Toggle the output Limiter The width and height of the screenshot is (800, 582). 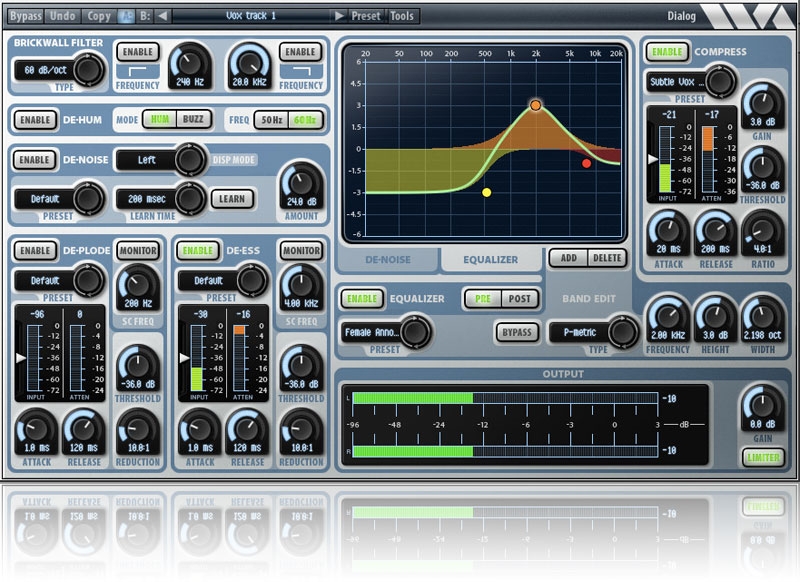click(762, 457)
